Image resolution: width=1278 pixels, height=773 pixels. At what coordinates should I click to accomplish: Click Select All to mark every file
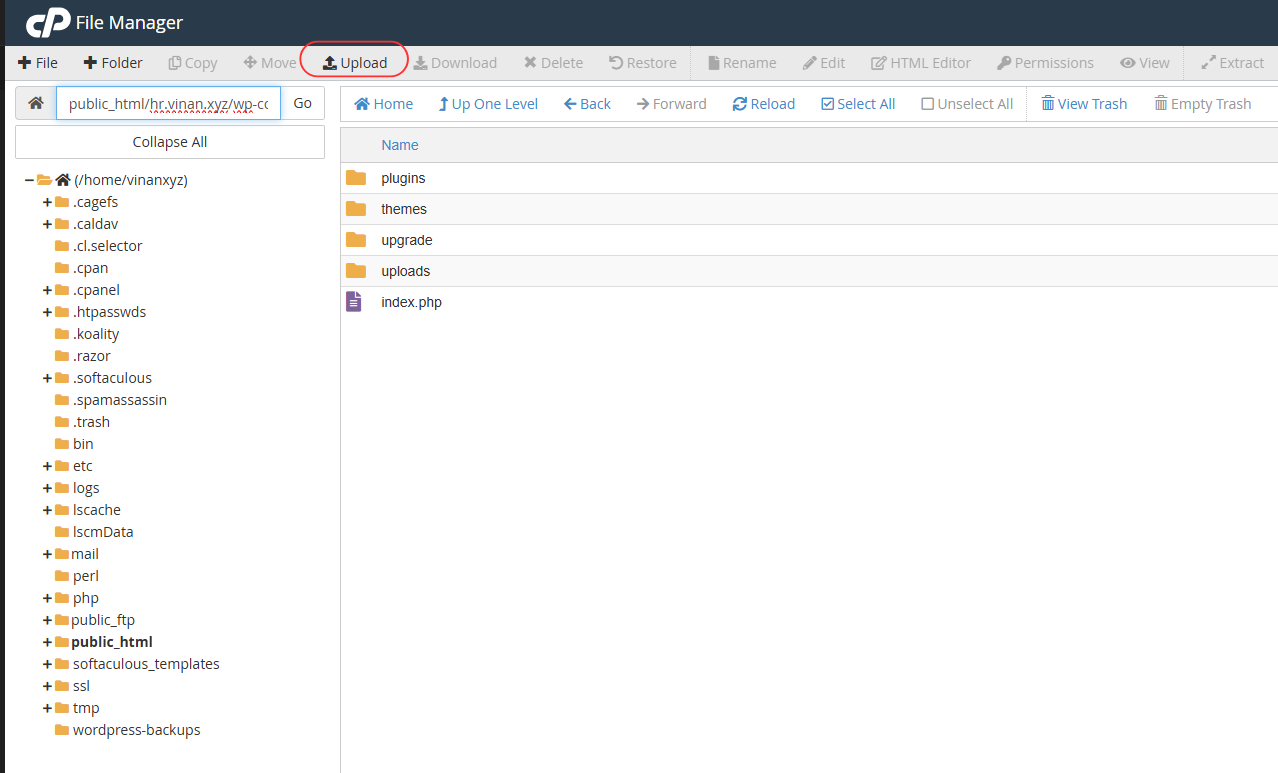pos(857,103)
